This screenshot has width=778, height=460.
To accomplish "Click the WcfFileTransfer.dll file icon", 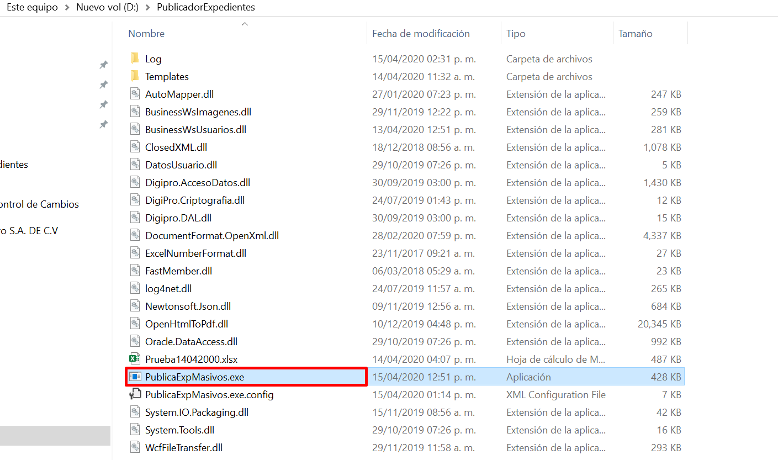I will [135, 447].
